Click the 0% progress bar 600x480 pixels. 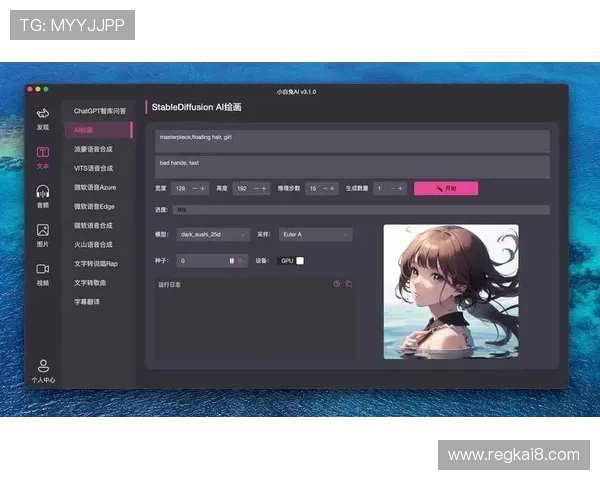361,210
